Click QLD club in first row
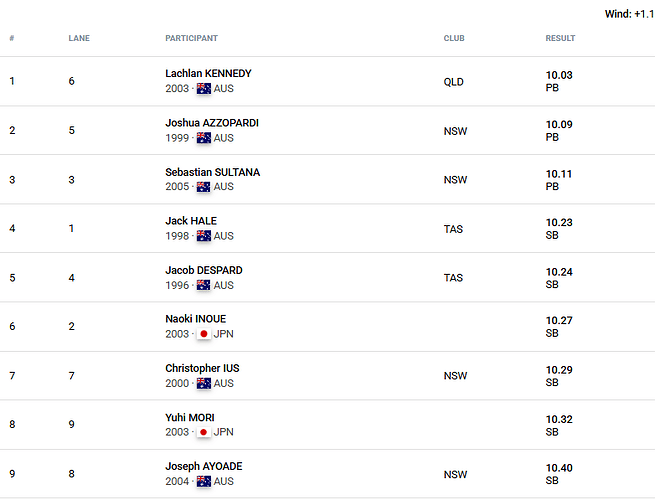670x500 pixels. [x=454, y=82]
